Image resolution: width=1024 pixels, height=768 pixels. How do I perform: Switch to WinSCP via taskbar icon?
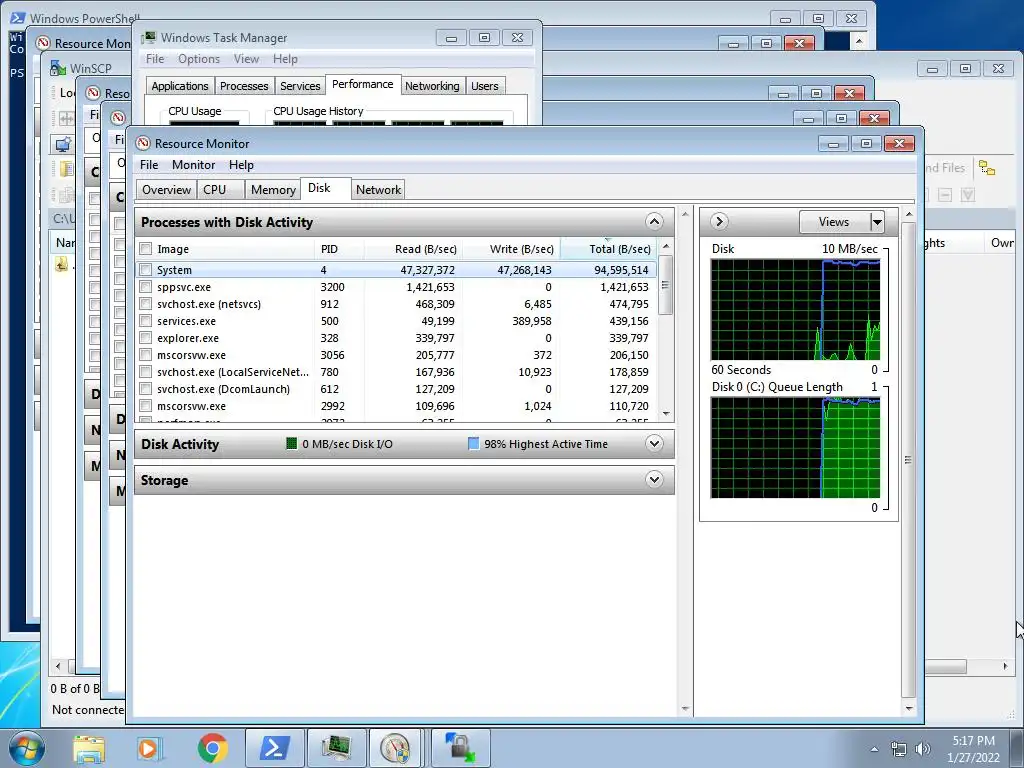coord(461,748)
